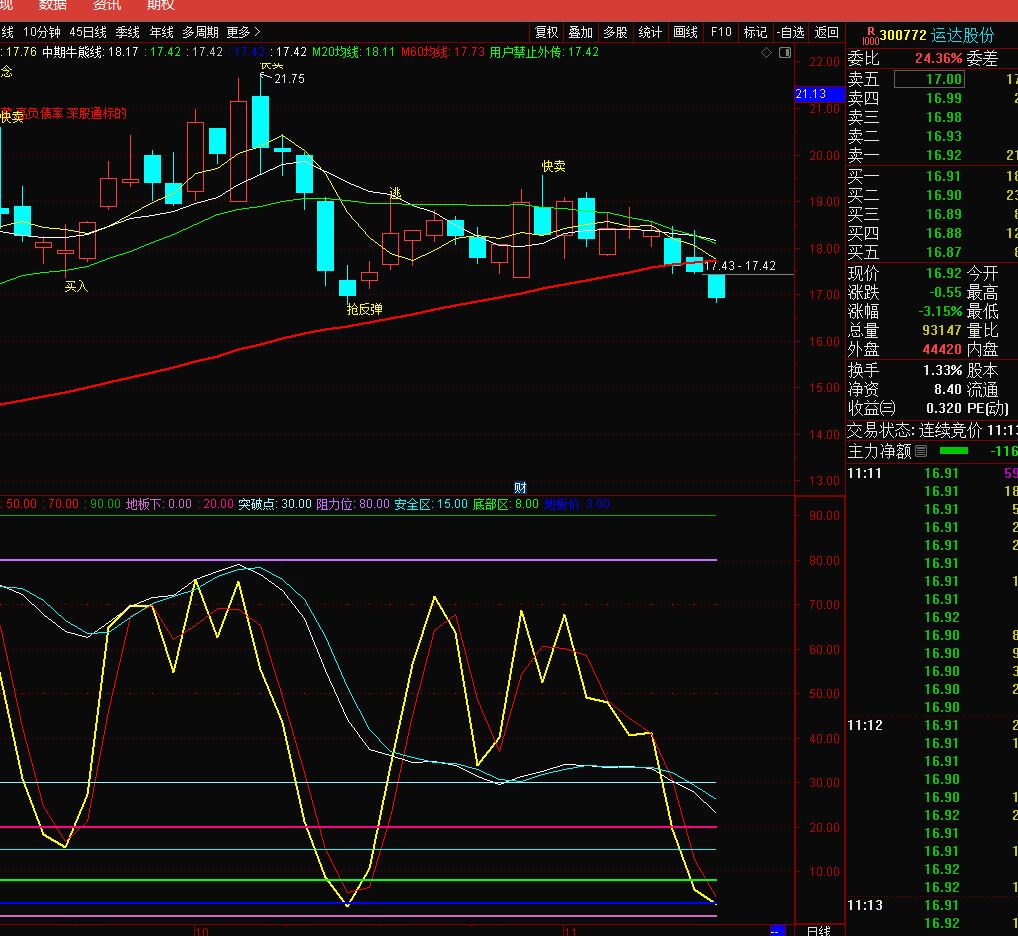Click stock code 300772
The width and height of the screenshot is (1018, 936).
(902, 36)
